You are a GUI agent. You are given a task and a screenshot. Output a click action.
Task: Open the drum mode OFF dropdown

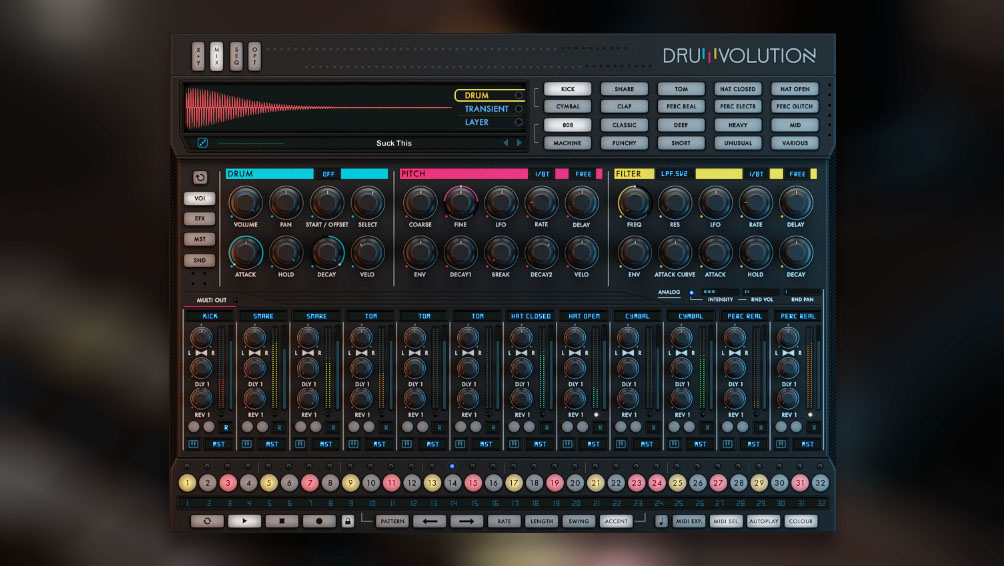click(x=328, y=174)
